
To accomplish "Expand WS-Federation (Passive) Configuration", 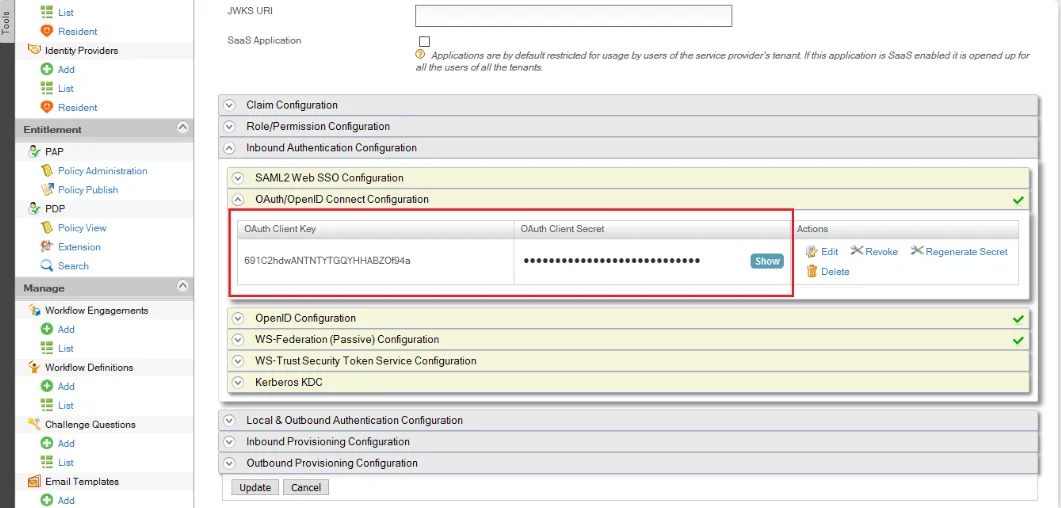I will point(629,340).
